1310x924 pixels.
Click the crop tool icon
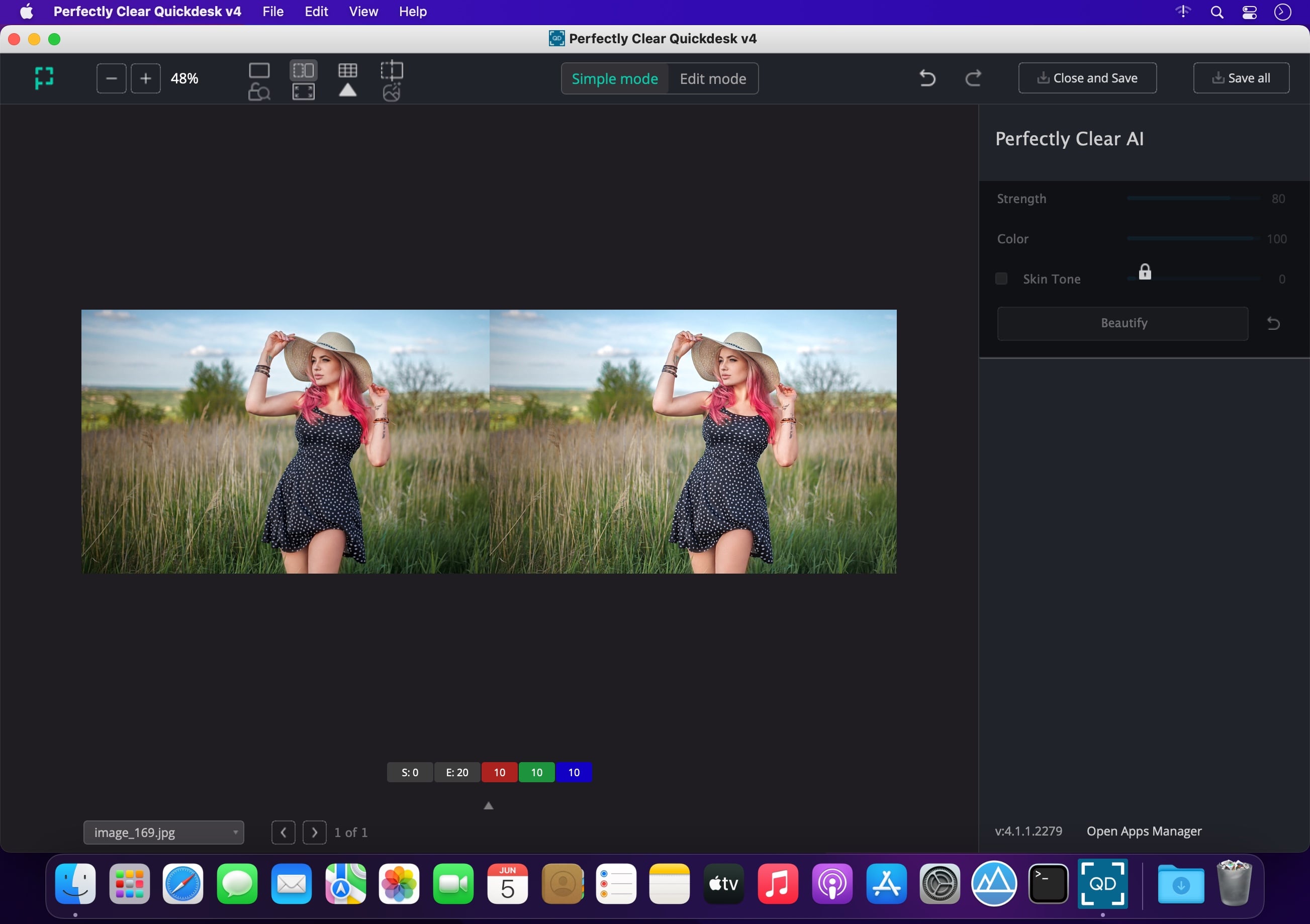[x=392, y=71]
